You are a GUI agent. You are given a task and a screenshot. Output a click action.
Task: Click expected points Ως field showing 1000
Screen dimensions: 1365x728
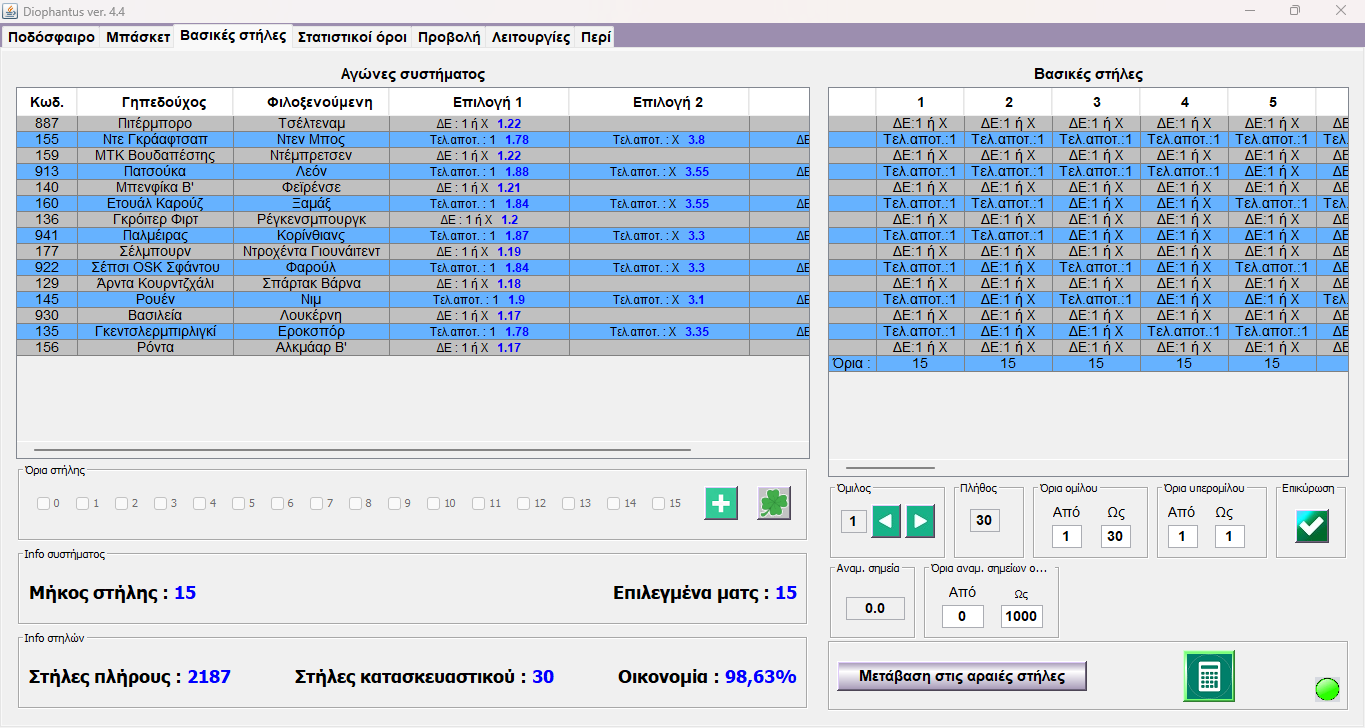(x=1021, y=616)
